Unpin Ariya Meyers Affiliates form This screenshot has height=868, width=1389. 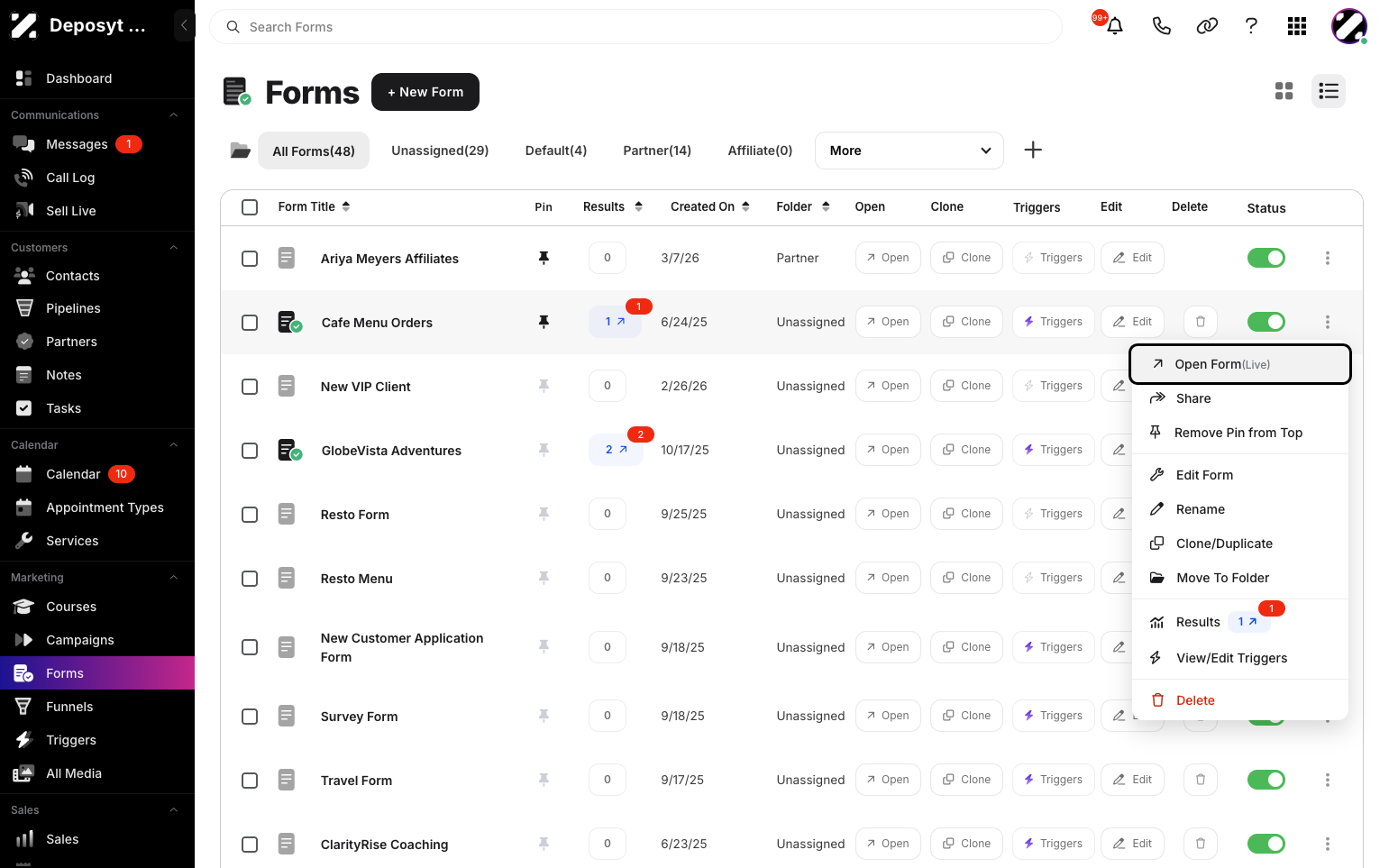544,258
